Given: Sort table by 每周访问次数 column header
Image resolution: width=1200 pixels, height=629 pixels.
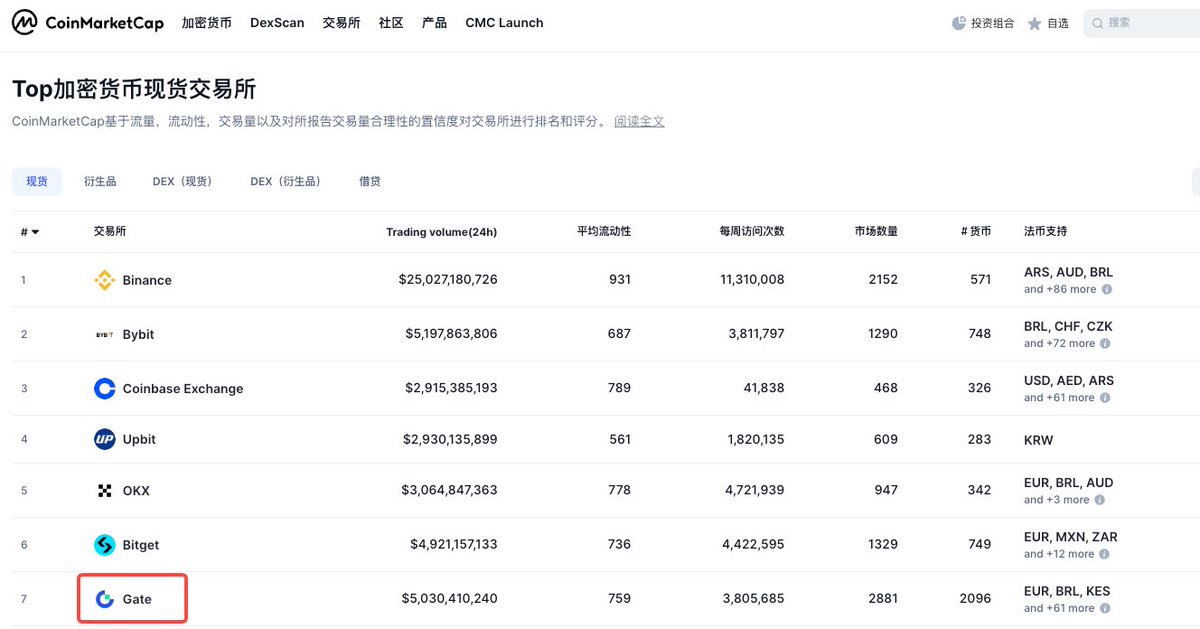Looking at the screenshot, I should pos(751,231).
